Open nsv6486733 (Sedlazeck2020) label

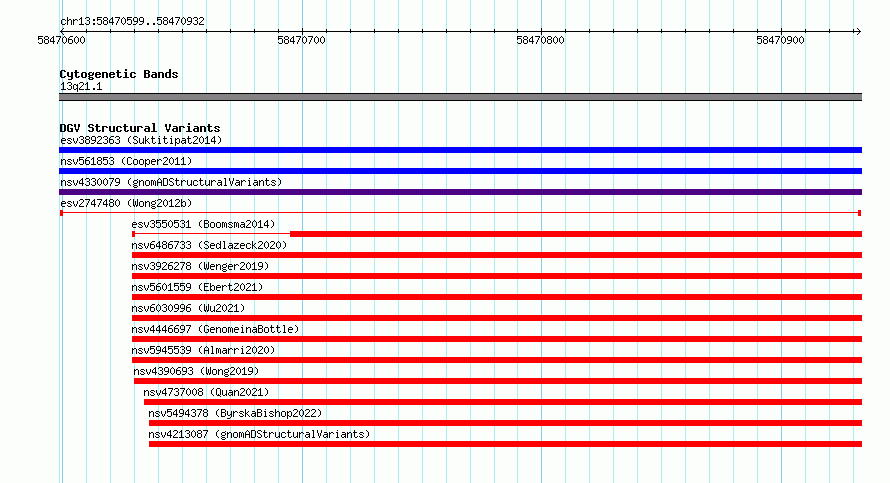(x=209, y=245)
